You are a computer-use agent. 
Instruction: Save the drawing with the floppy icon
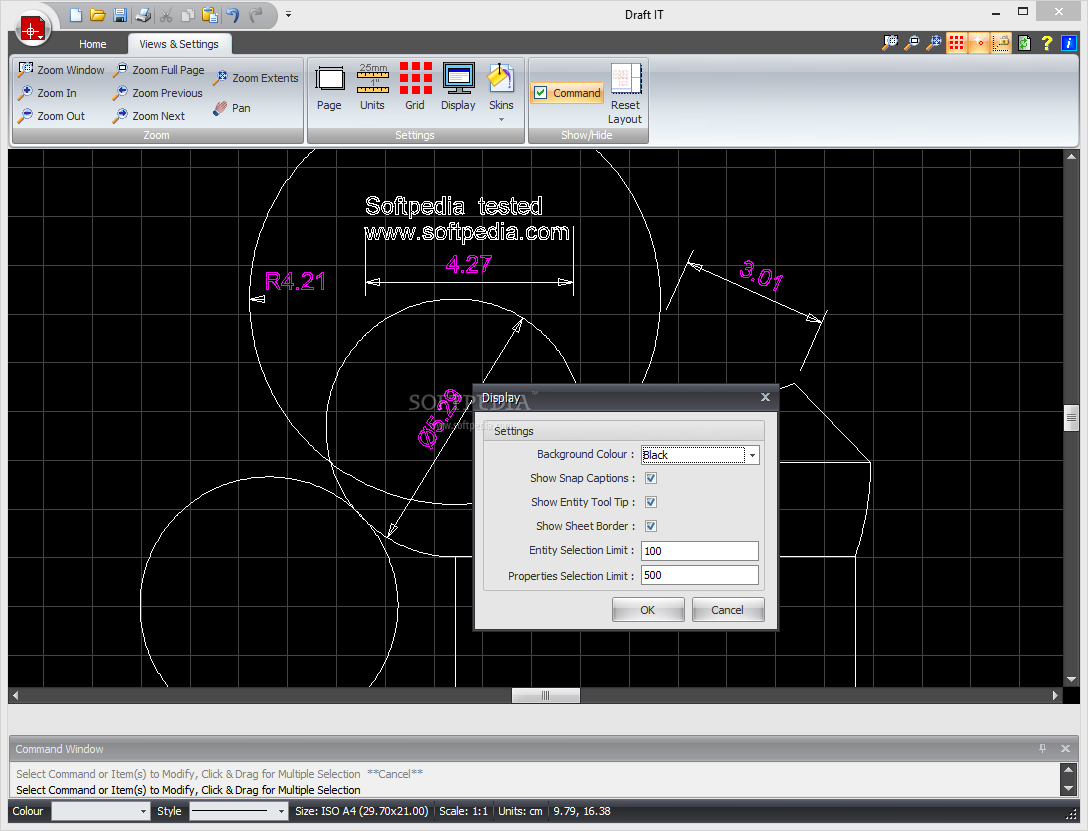[119, 15]
